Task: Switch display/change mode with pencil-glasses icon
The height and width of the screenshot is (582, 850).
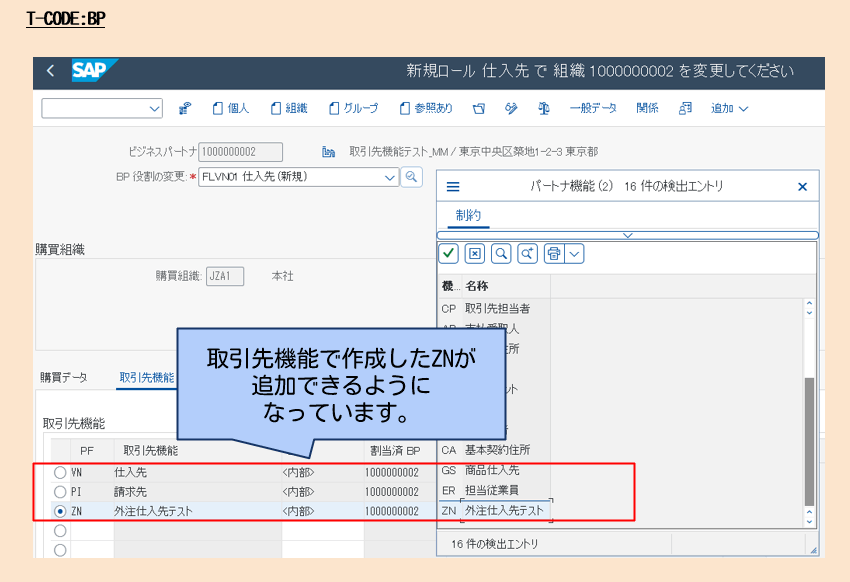Action: point(511,108)
